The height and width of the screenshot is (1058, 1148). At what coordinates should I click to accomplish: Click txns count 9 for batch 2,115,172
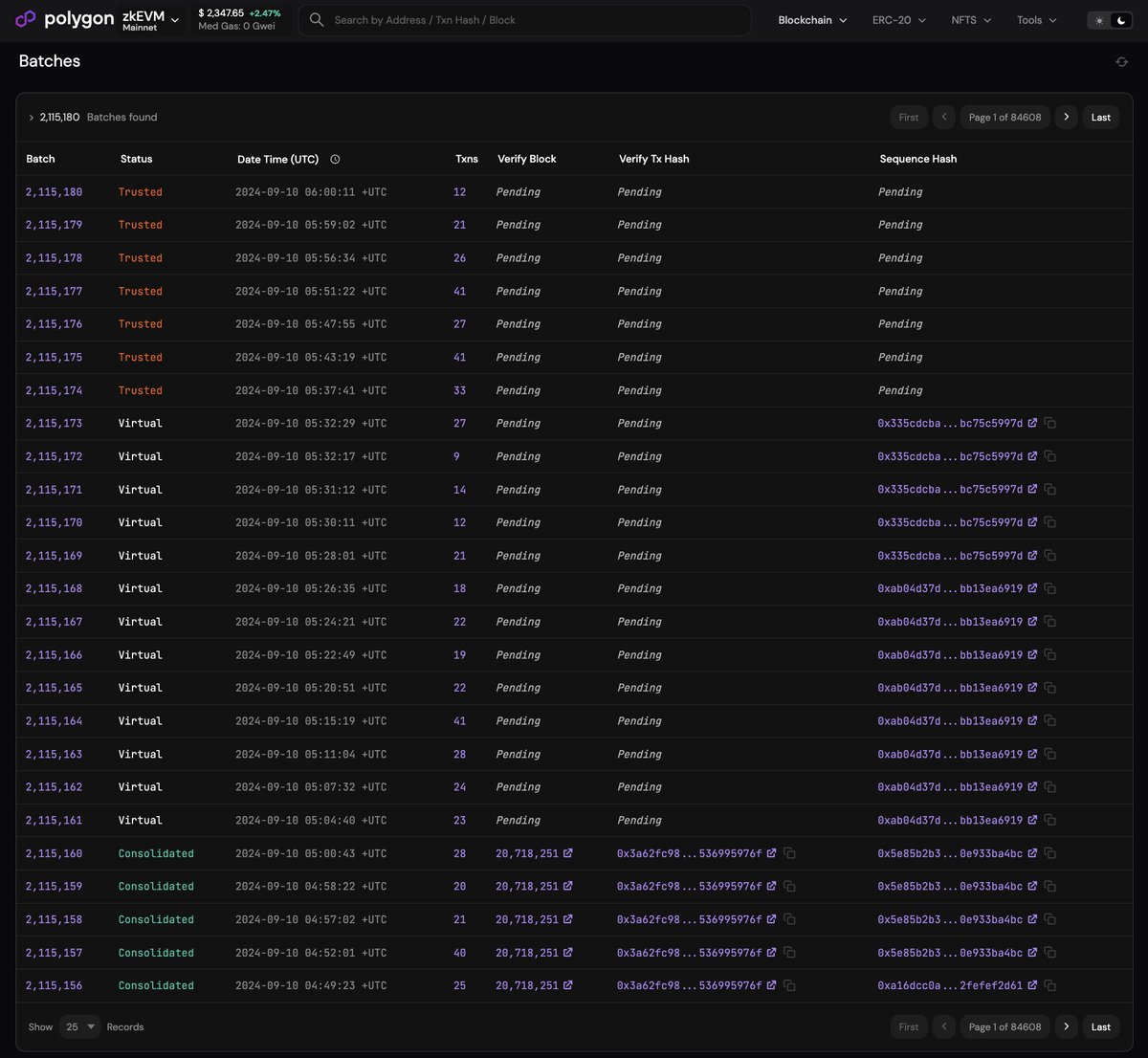coord(456,456)
